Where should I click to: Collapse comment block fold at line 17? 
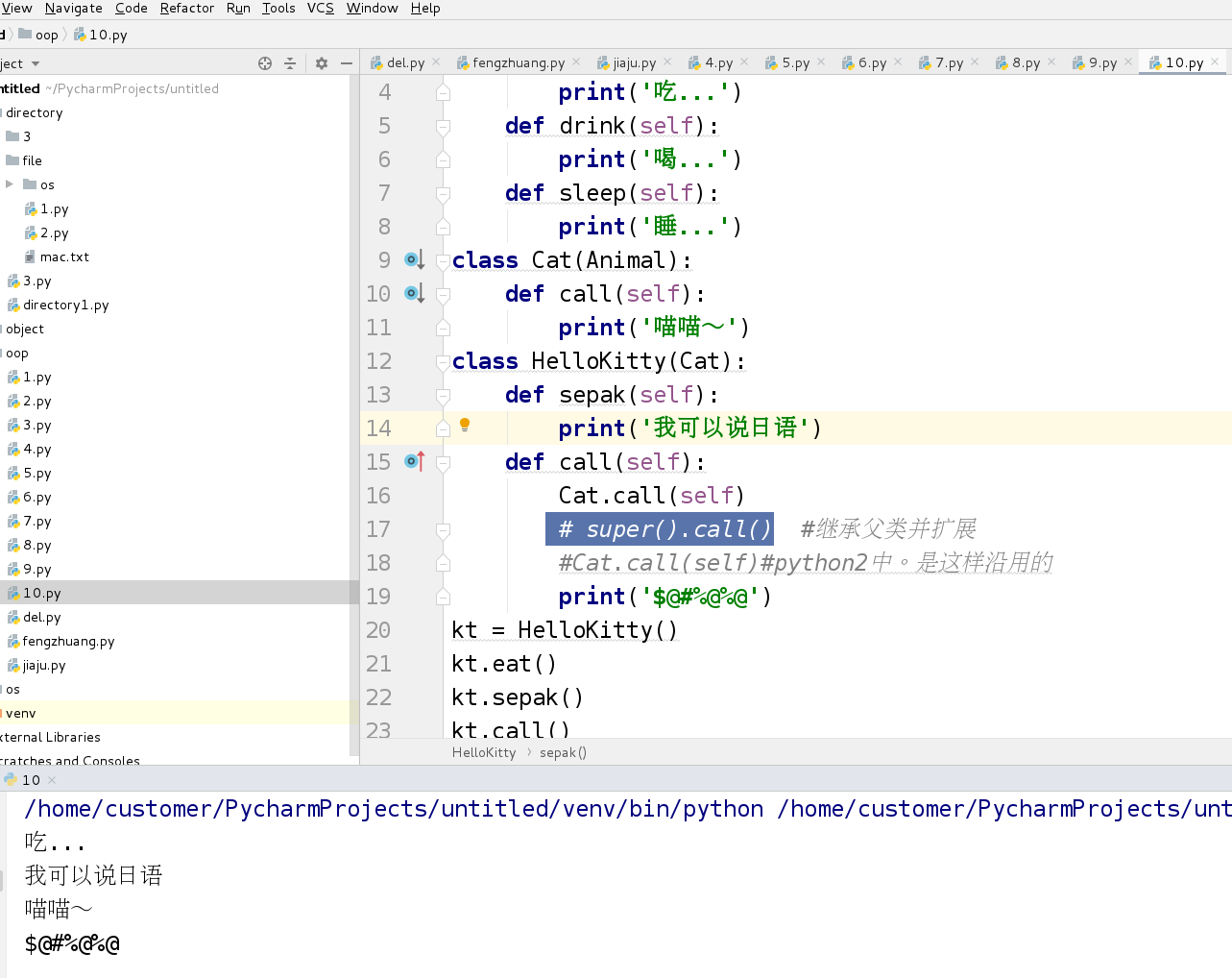[x=443, y=529]
